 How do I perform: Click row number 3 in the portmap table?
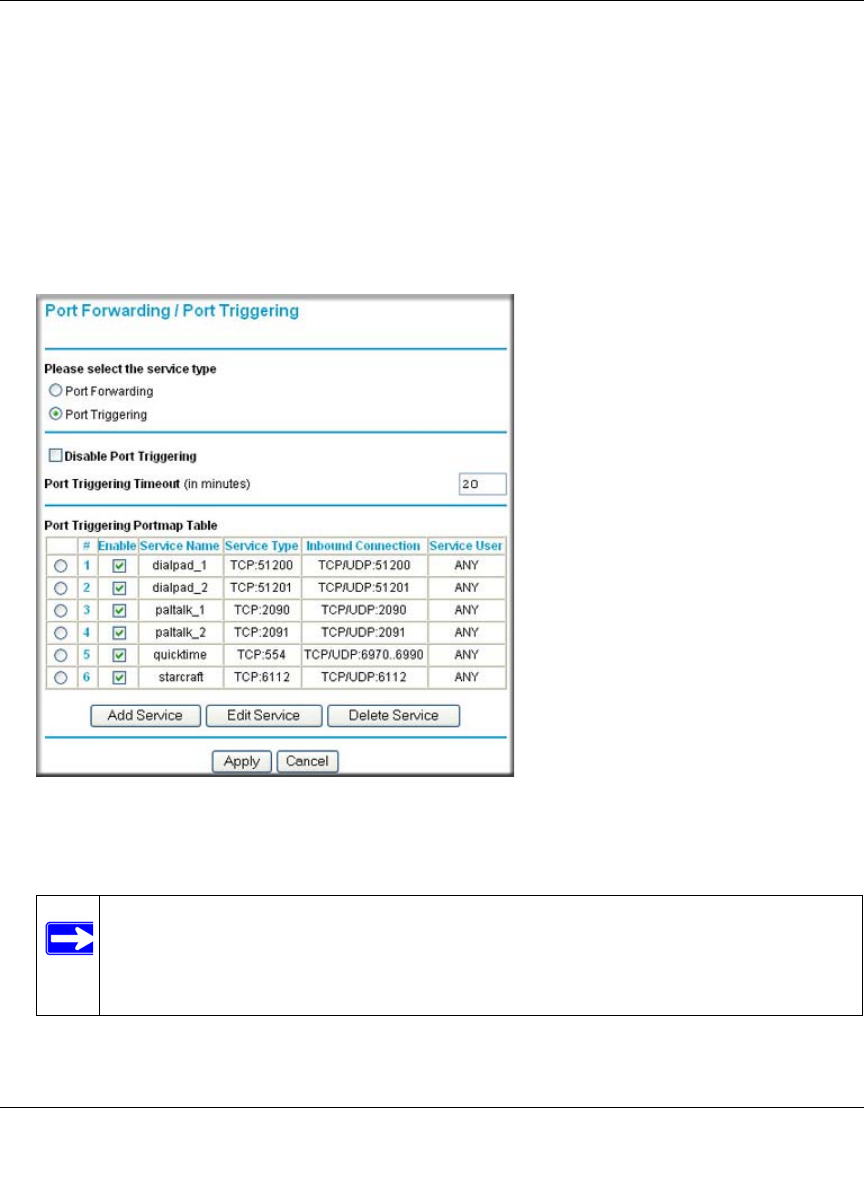pyautogui.click(x=87, y=609)
